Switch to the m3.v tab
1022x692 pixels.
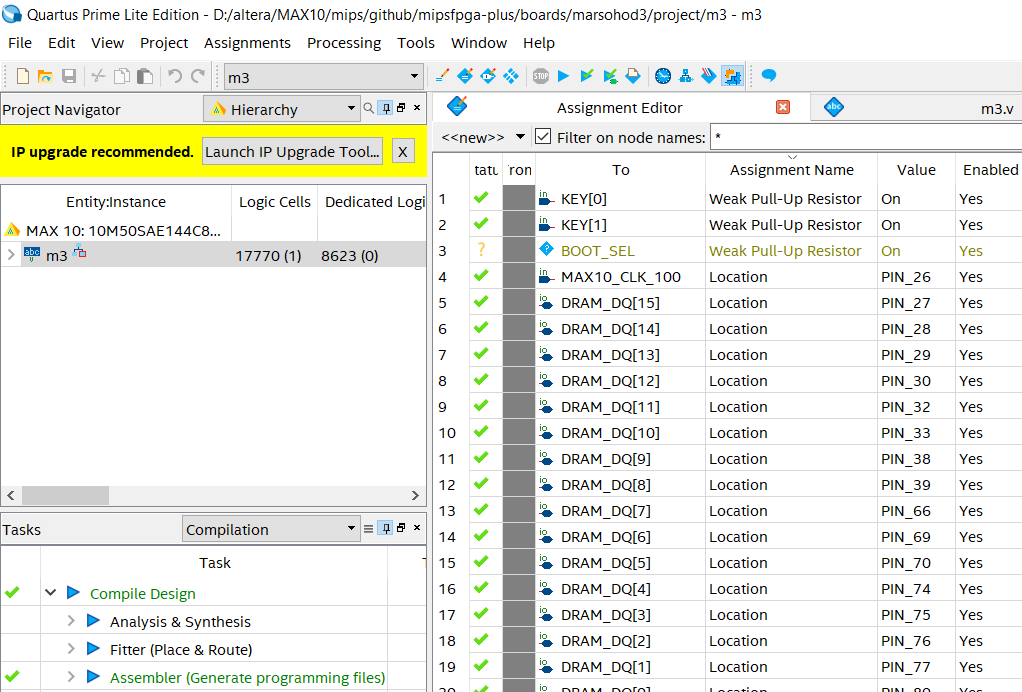click(916, 108)
